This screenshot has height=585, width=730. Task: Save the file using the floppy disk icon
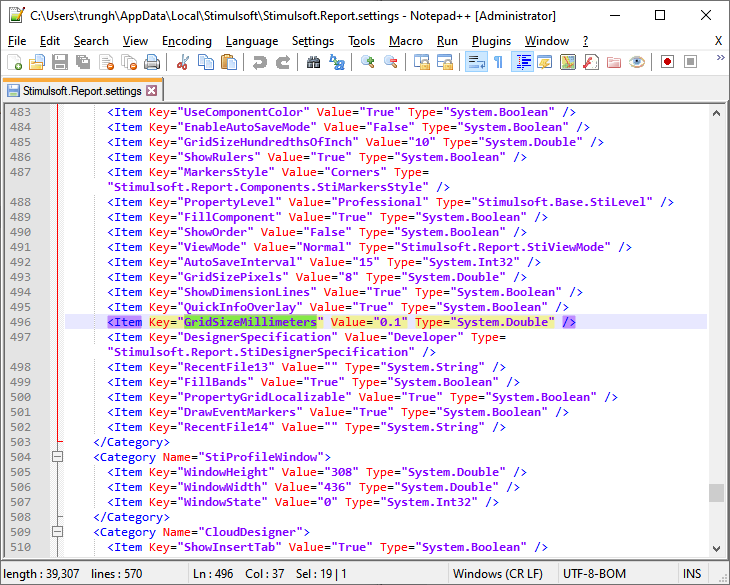tap(60, 62)
